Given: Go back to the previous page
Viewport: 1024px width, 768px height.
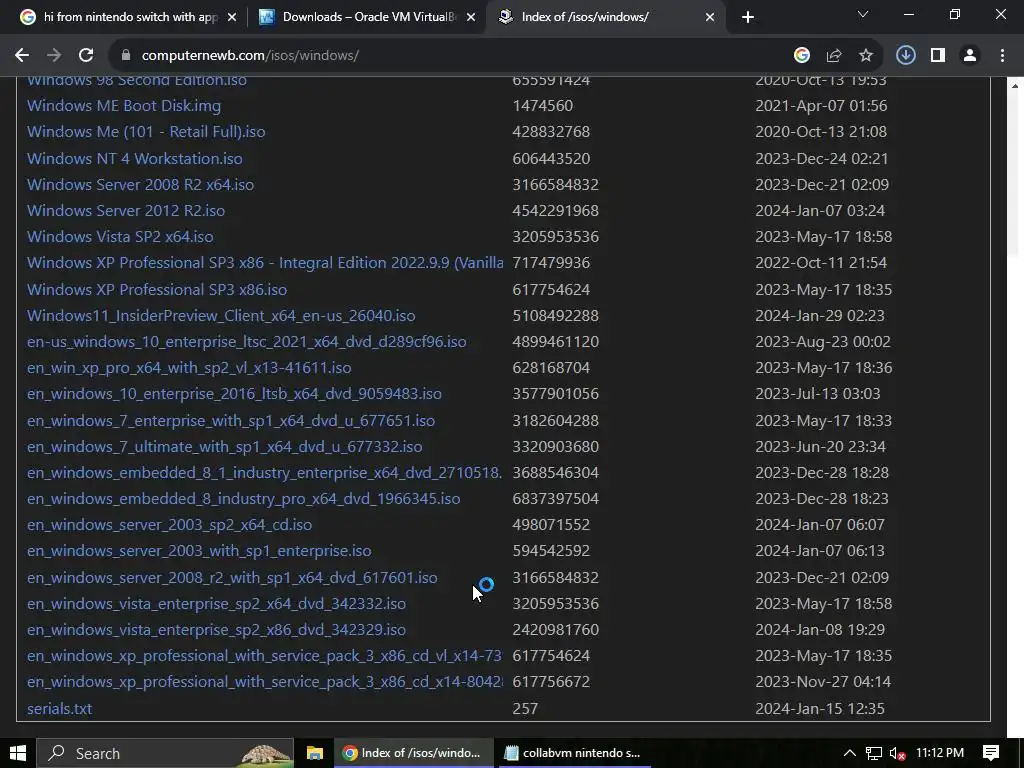Looking at the screenshot, I should [22, 56].
